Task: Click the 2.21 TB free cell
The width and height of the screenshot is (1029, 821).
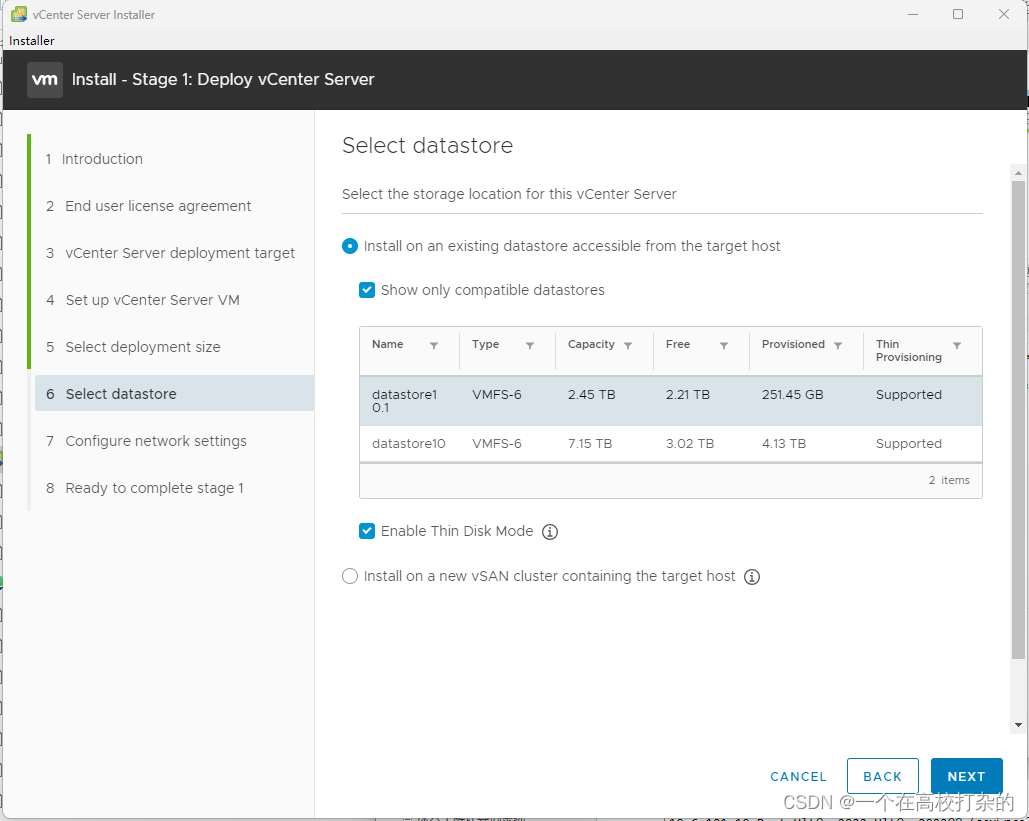Action: (x=688, y=394)
